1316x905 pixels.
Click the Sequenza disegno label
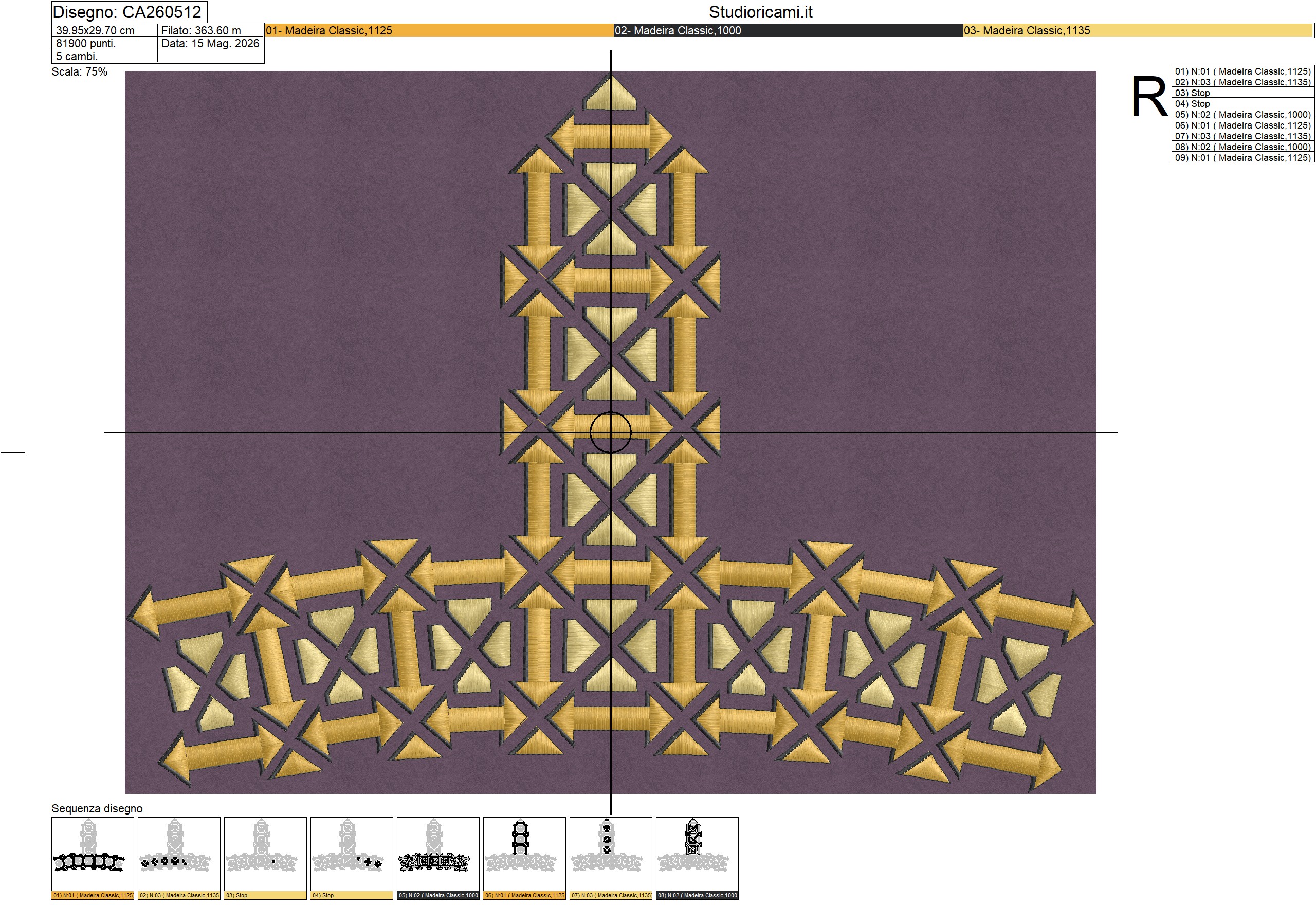click(97, 808)
